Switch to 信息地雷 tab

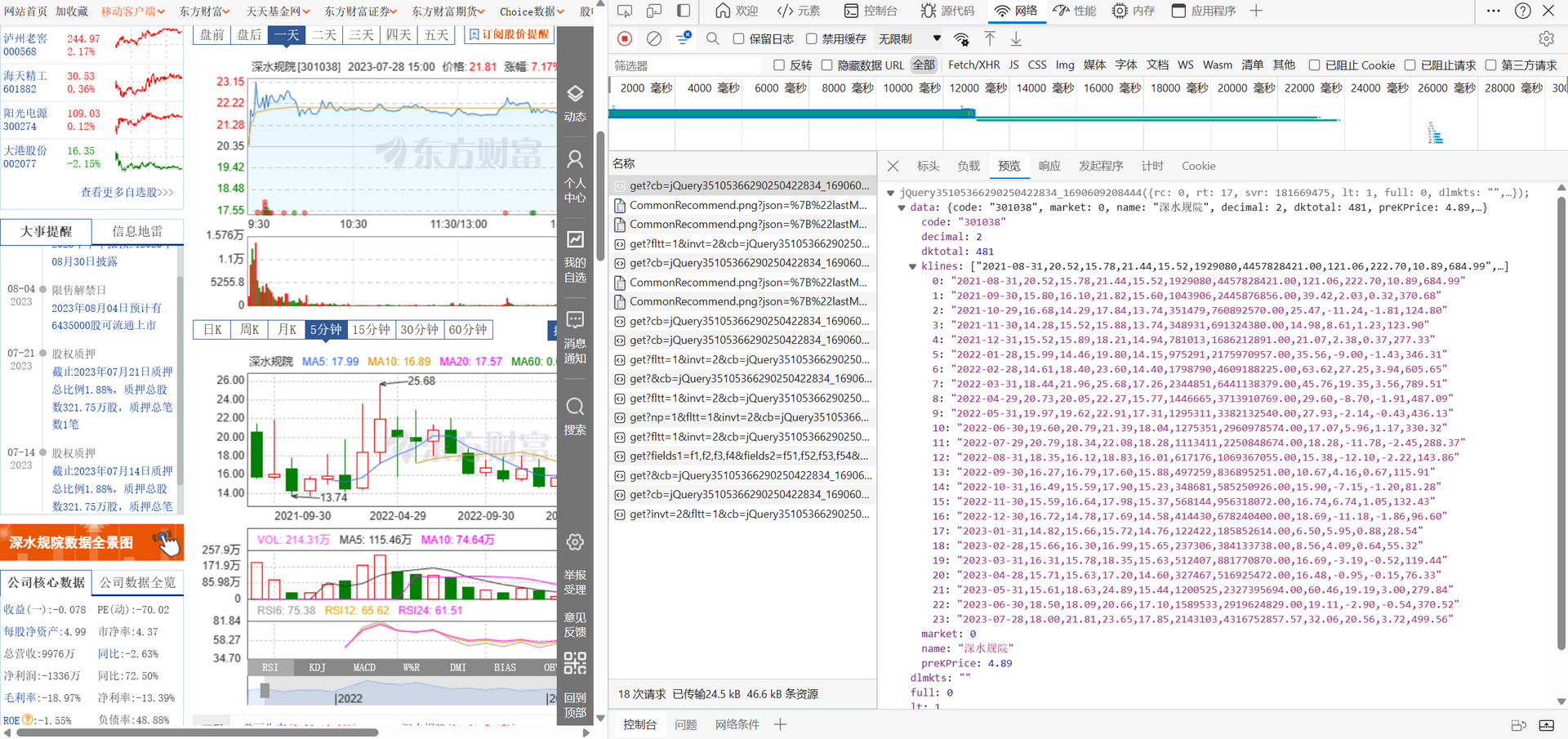(137, 231)
